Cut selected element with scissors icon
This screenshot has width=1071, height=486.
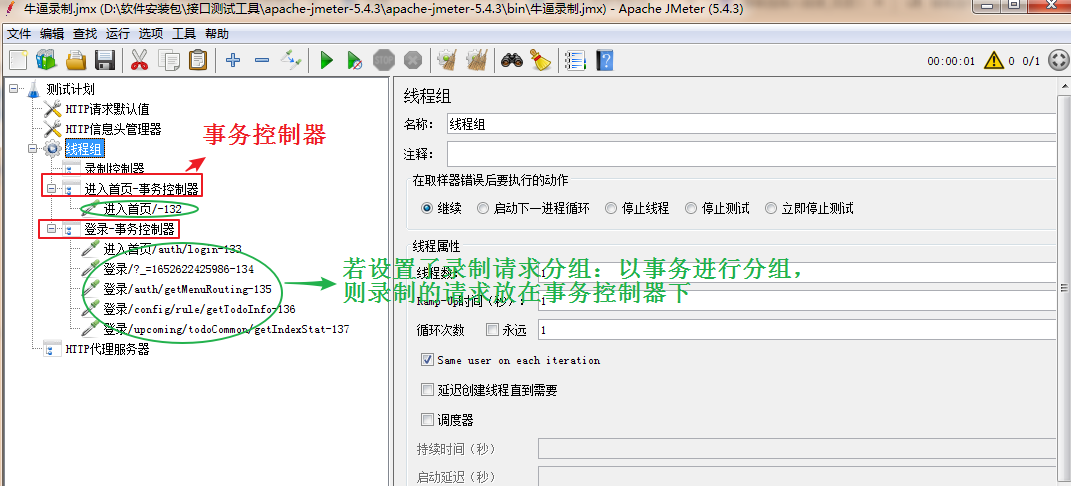139,60
